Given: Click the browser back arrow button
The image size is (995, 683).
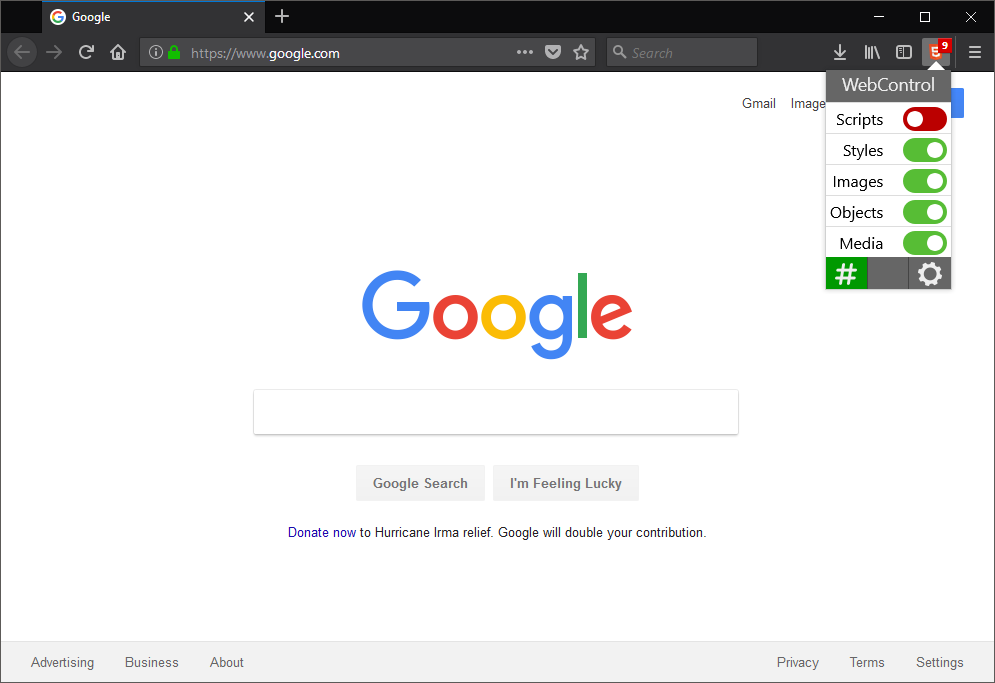Looking at the screenshot, I should (22, 52).
